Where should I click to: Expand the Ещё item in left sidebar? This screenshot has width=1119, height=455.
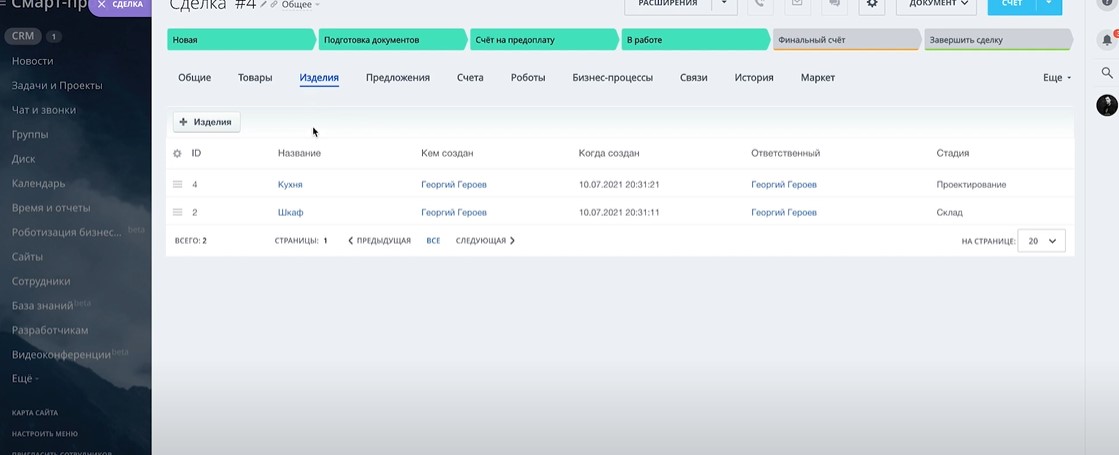(25, 379)
